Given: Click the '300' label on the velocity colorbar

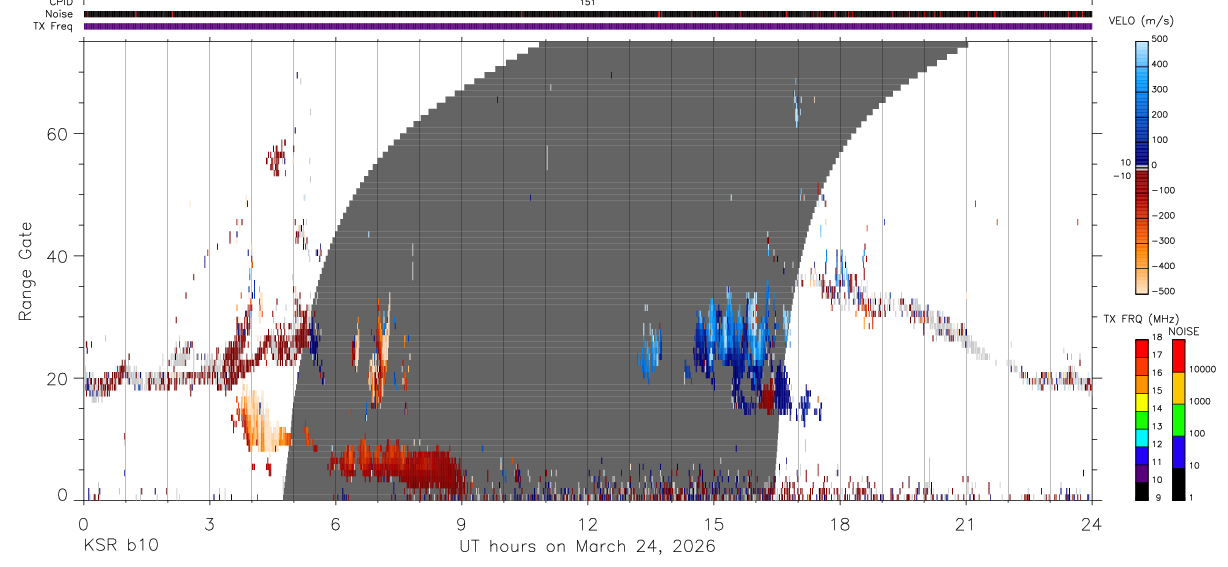Looking at the screenshot, I should (1162, 89).
